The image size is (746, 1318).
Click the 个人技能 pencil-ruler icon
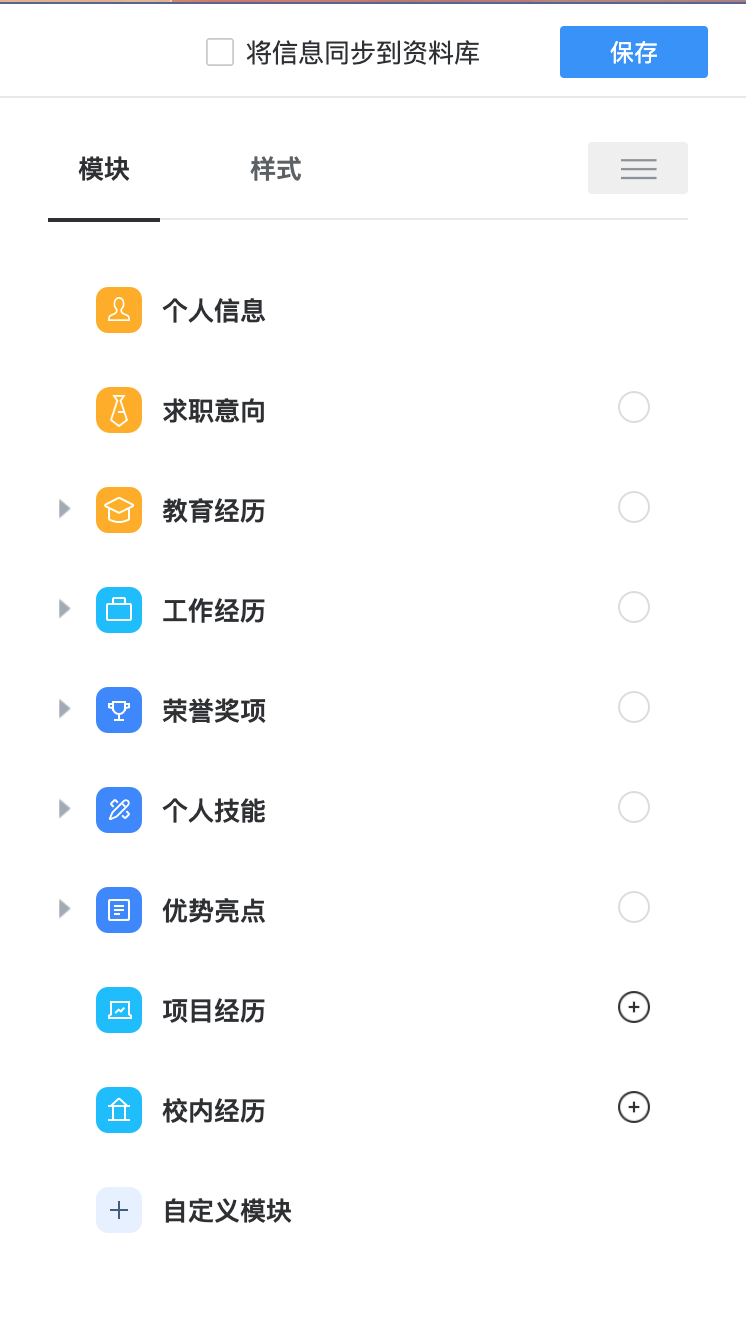(119, 810)
